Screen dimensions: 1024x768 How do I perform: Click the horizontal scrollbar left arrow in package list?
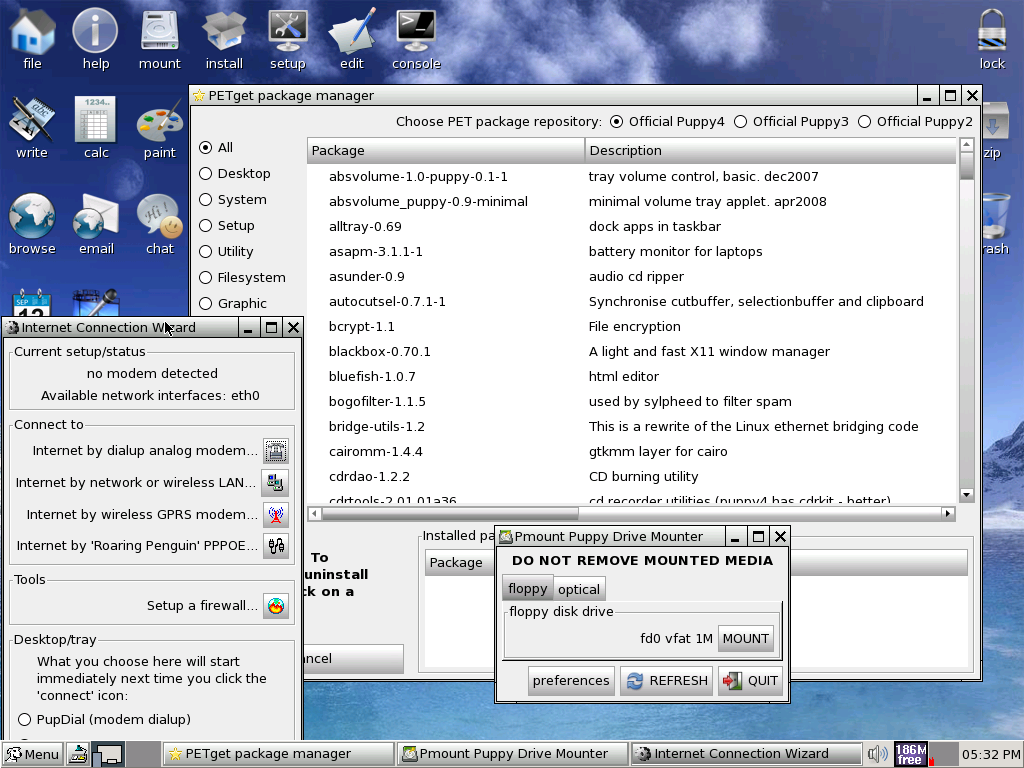[315, 514]
